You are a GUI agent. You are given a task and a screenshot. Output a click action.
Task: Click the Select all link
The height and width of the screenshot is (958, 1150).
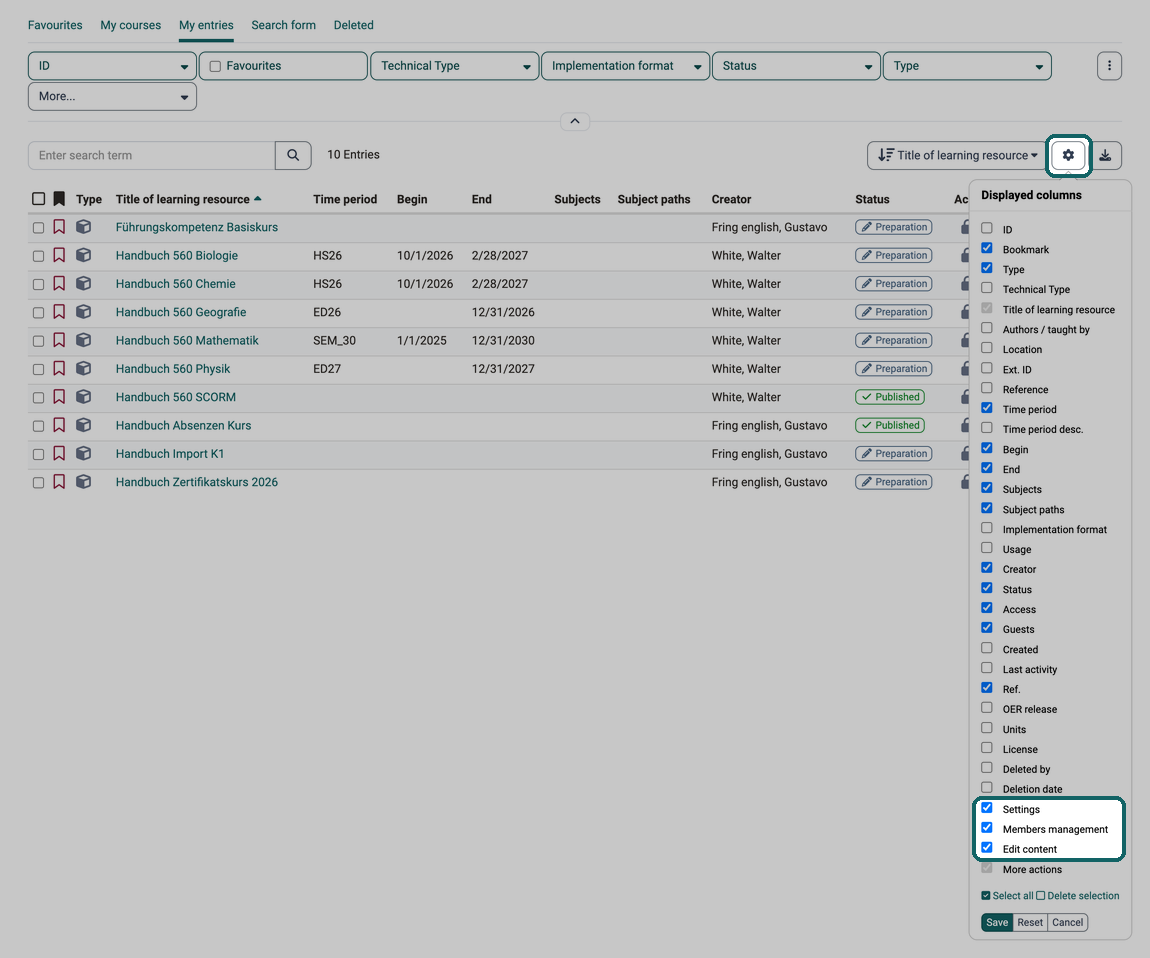click(x=1008, y=896)
